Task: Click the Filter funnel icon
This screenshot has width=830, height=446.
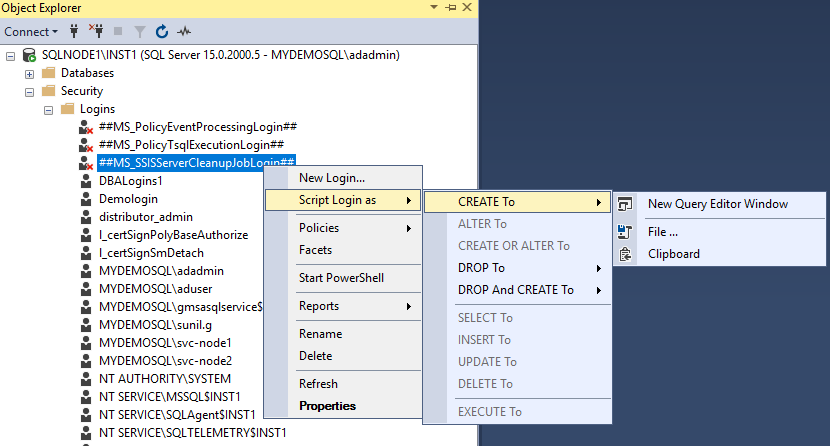Action: pos(140,32)
